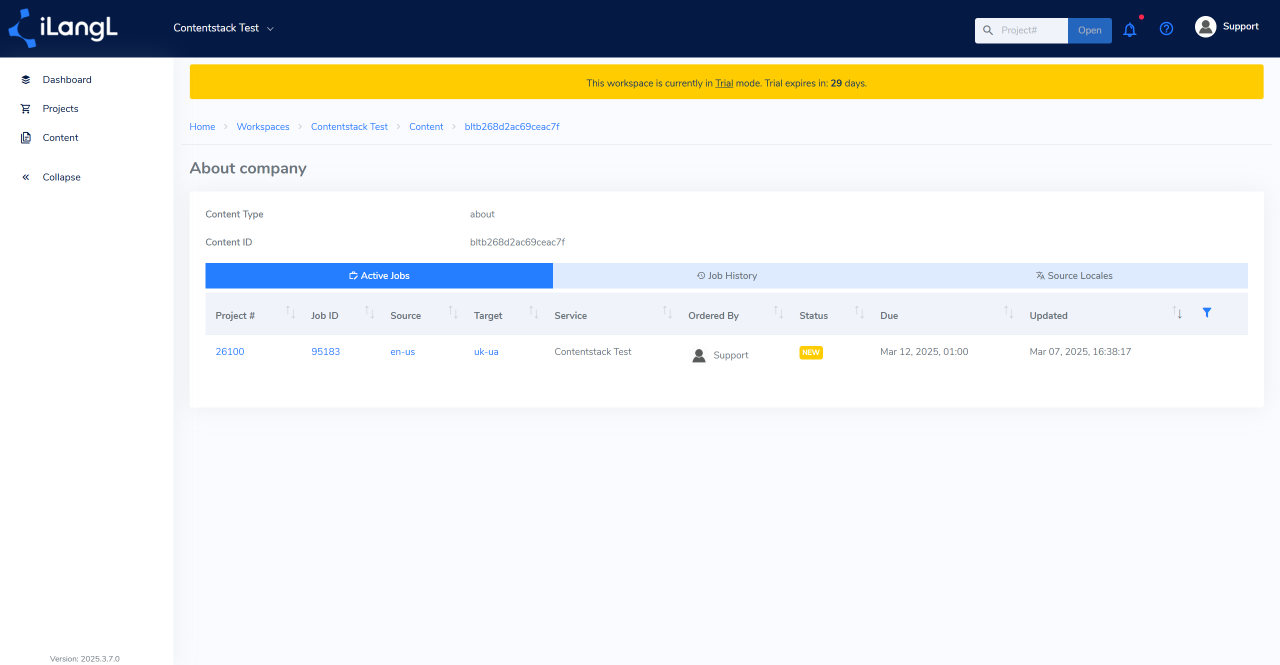The height and width of the screenshot is (665, 1280).
Task: Sort by the Status column arrows
Action: (859, 313)
